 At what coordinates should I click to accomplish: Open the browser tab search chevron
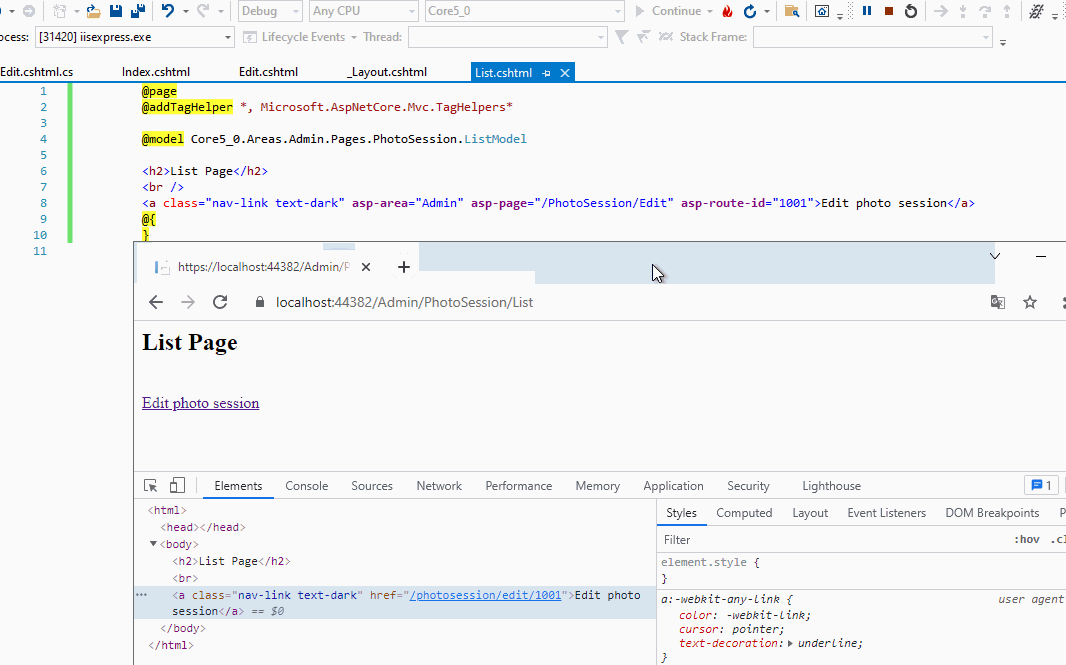pyautogui.click(x=995, y=256)
